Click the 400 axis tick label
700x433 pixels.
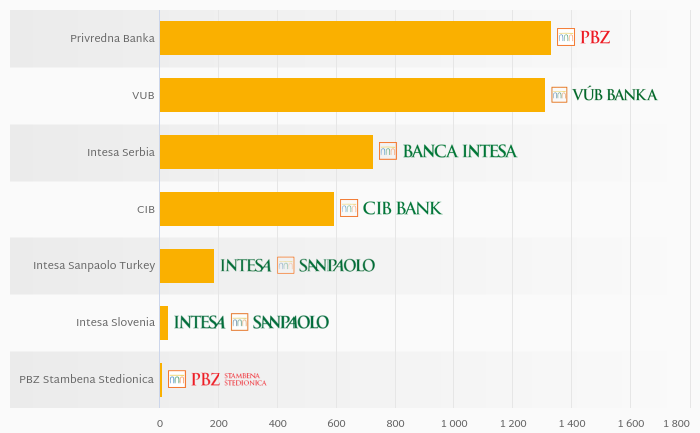277,424
